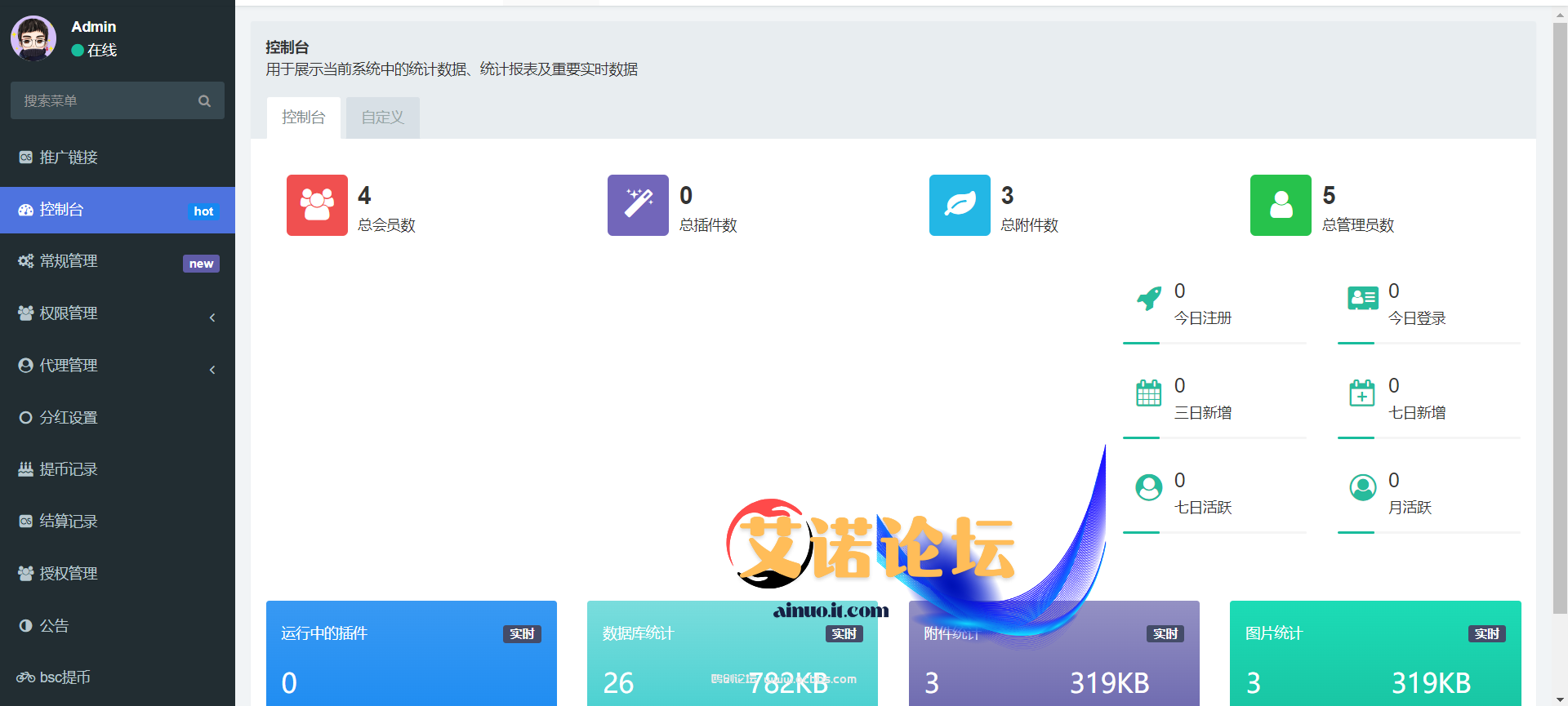Click the calendar-plus icon for seven-day new
The height and width of the screenshot is (706, 1568).
pyautogui.click(x=1361, y=393)
